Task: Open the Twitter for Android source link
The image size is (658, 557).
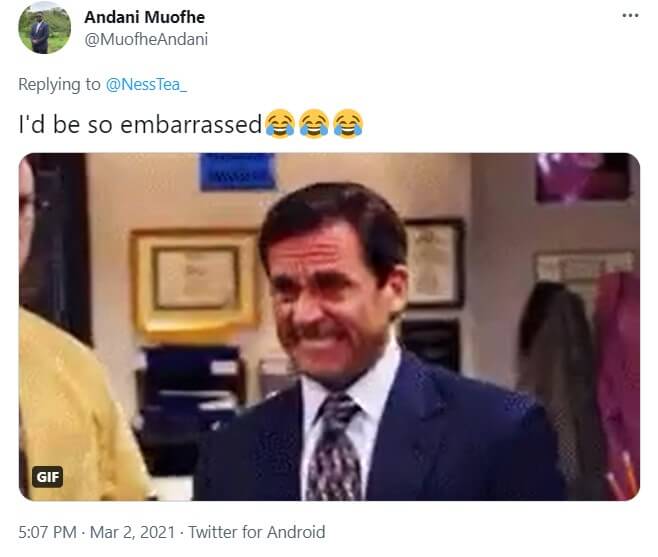Action: click(x=256, y=532)
